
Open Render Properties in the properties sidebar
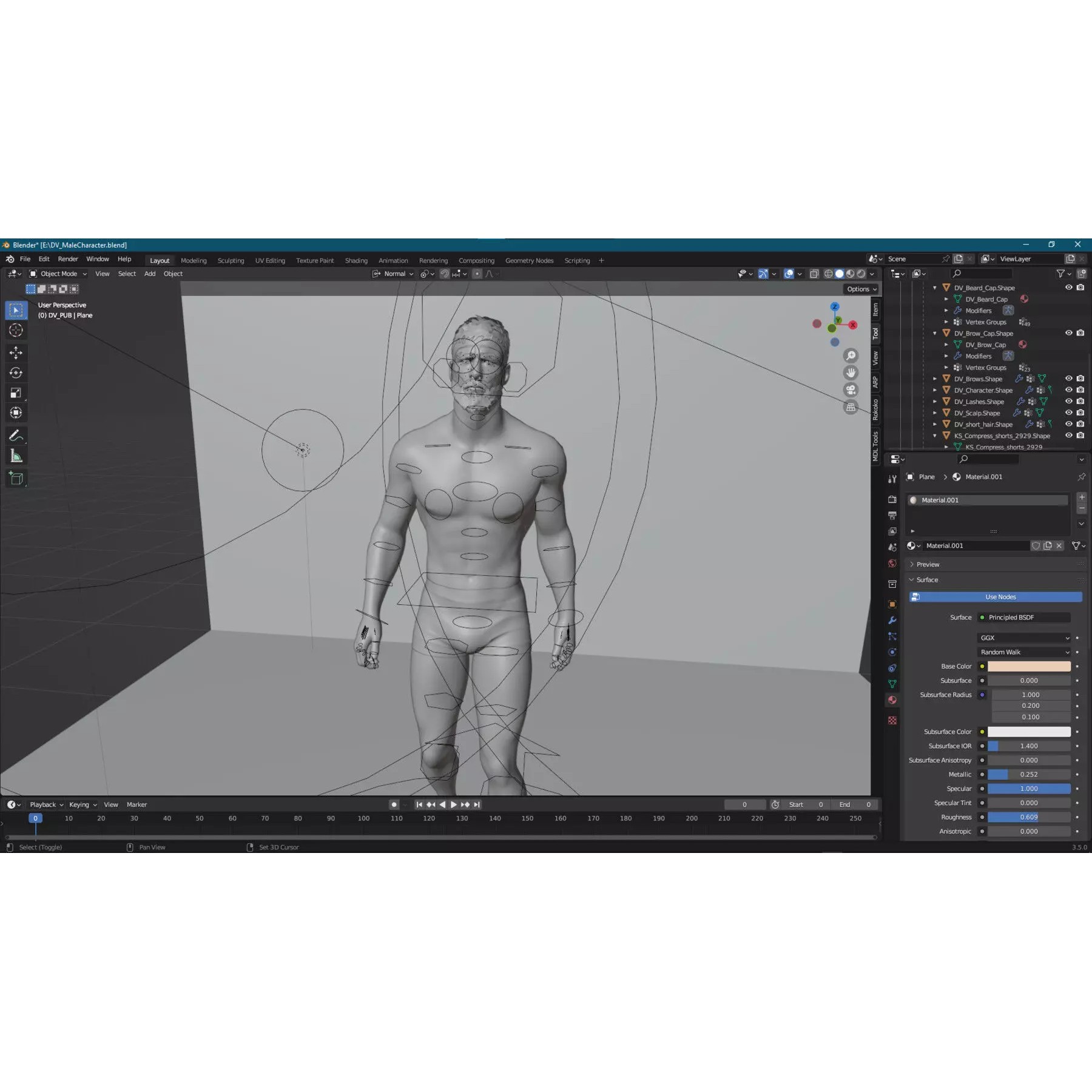[x=892, y=499]
